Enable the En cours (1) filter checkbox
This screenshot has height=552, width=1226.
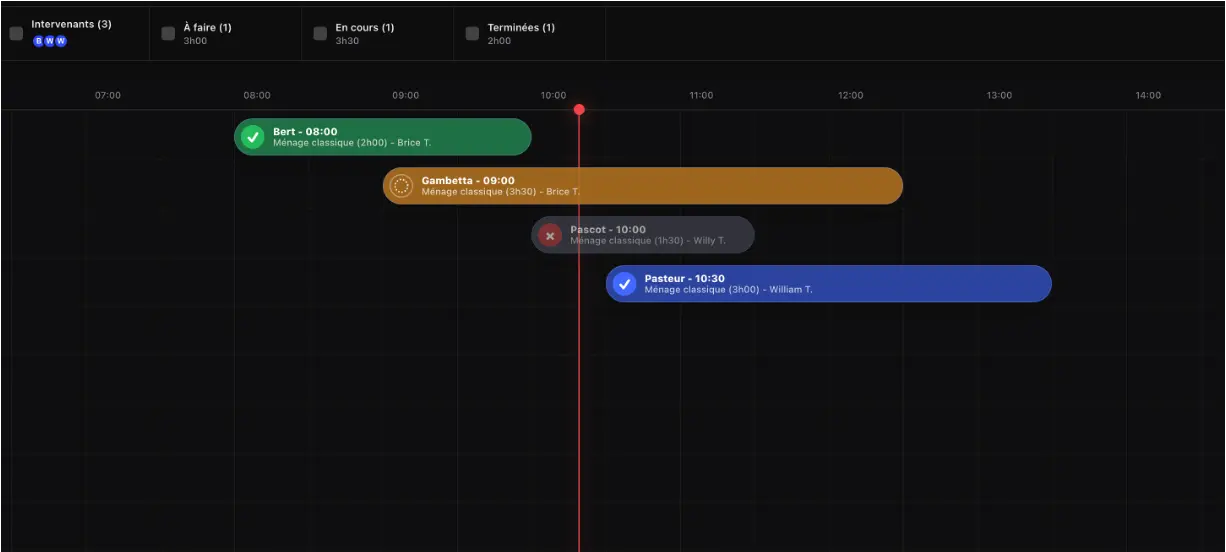coord(320,33)
